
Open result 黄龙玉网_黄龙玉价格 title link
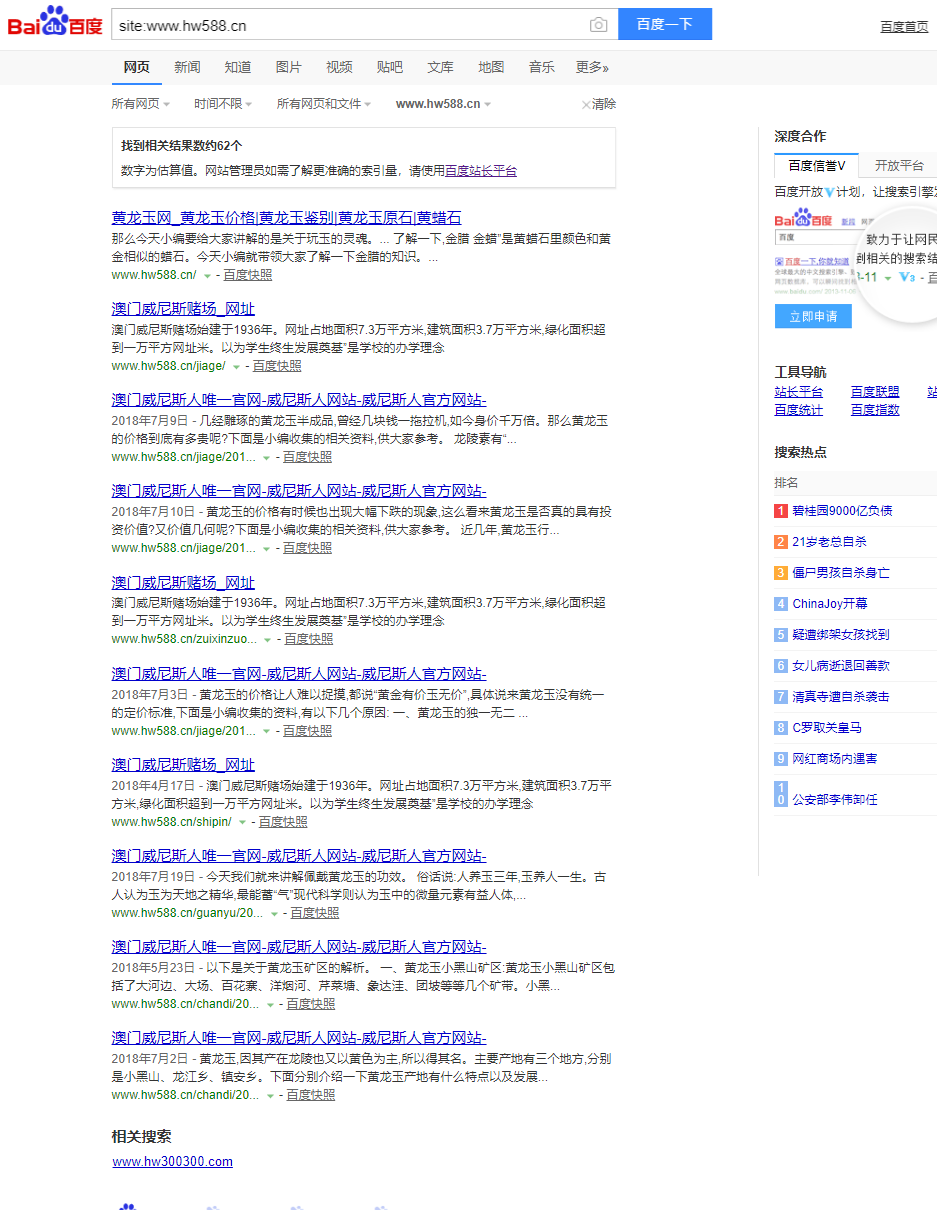[286, 218]
